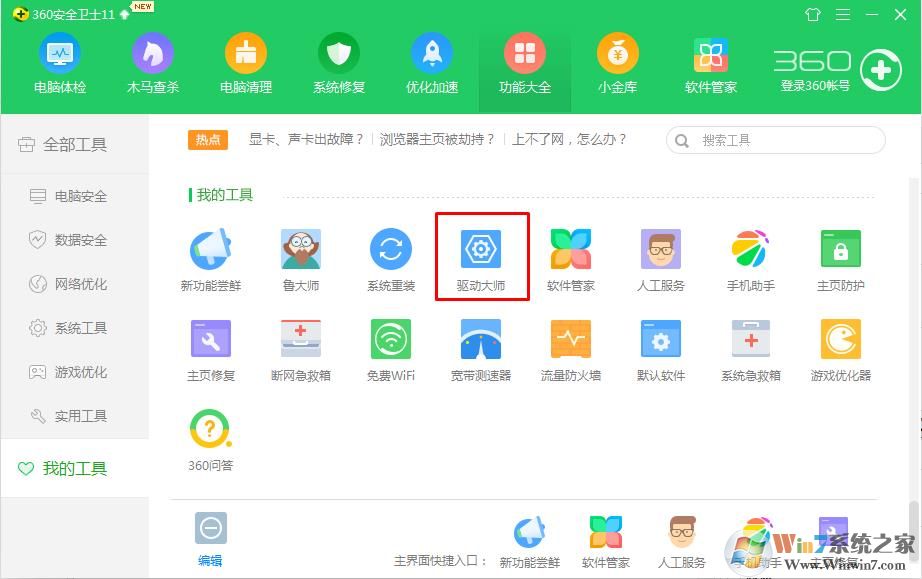
Task: Click the search magnifier icon
Action: [682, 141]
